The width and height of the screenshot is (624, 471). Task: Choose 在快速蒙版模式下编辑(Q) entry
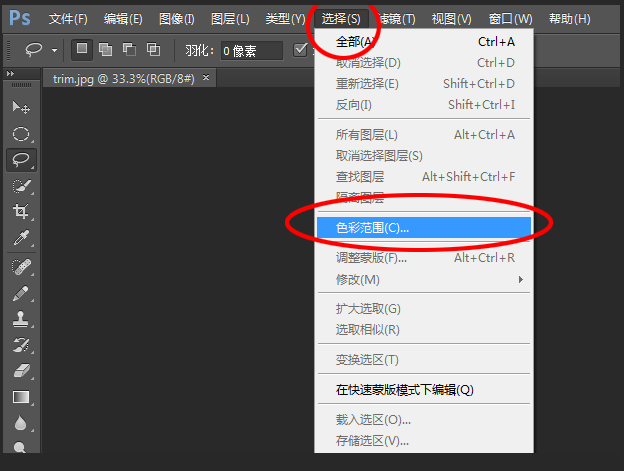(x=424, y=390)
